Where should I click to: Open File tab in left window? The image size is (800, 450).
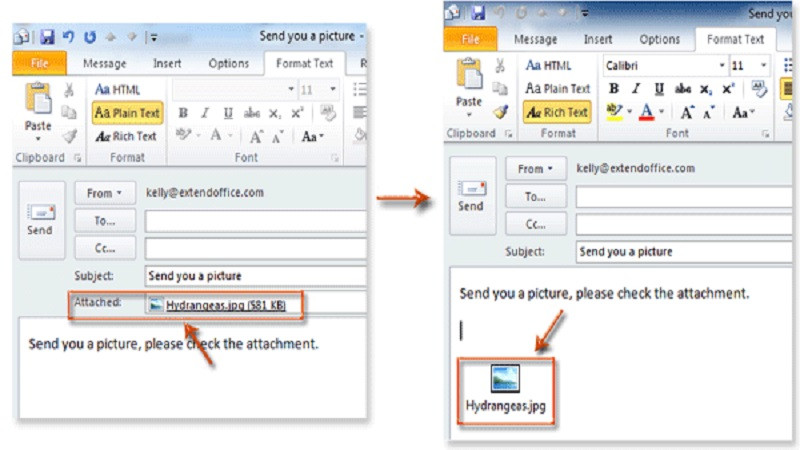[x=39, y=63]
